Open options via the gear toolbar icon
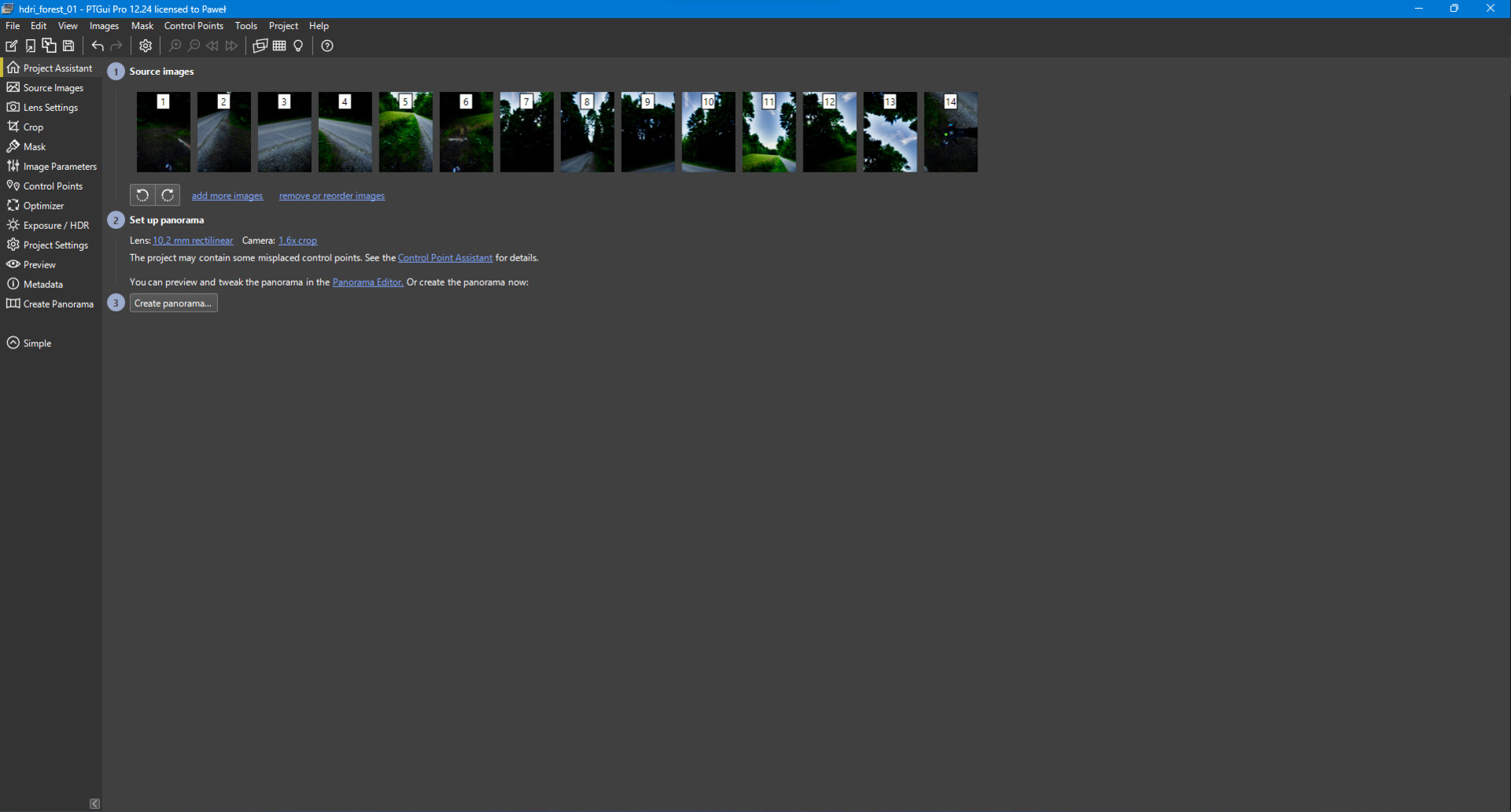1511x812 pixels. pyautogui.click(x=146, y=46)
